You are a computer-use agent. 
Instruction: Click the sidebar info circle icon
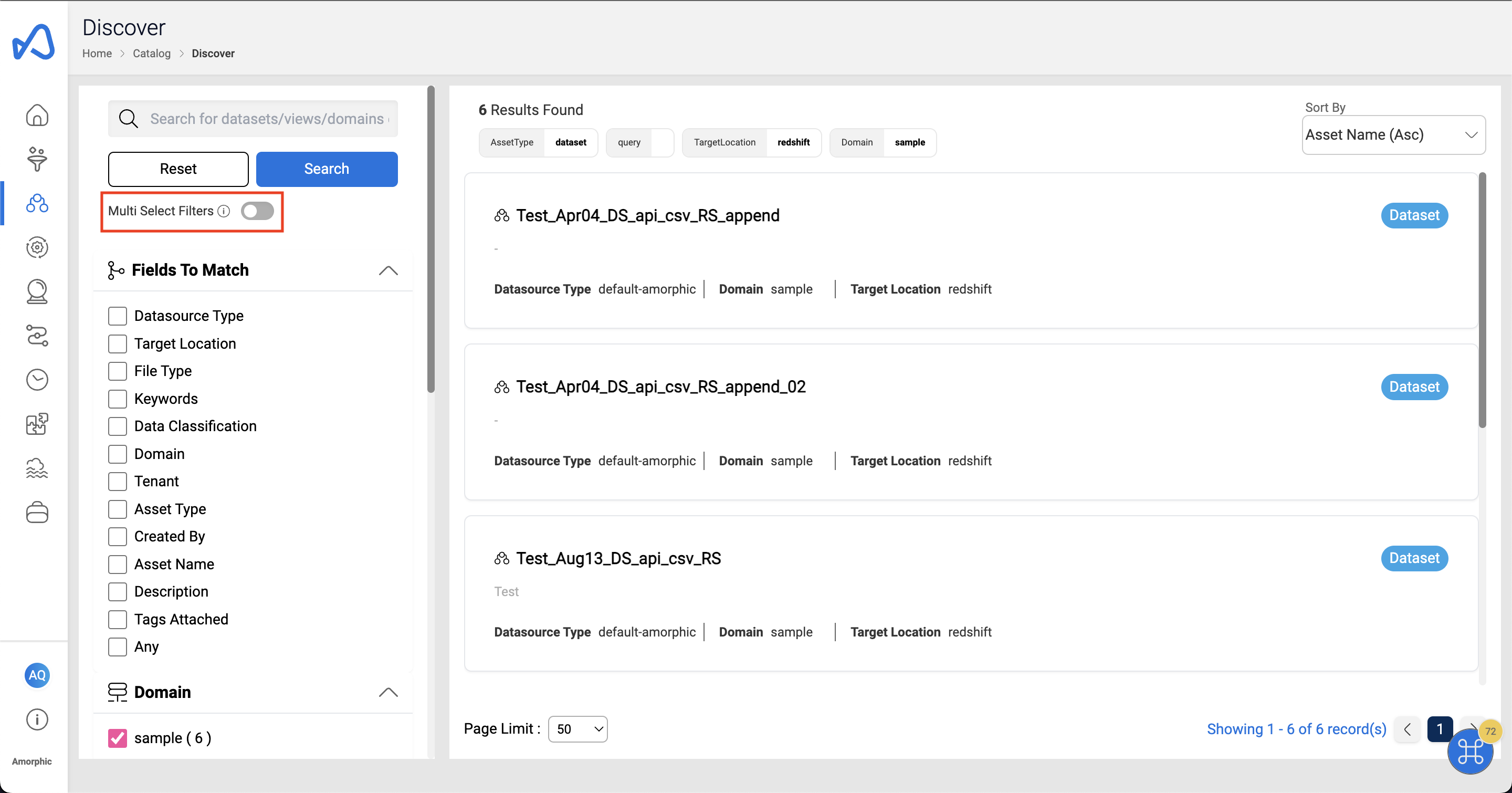tap(37, 719)
